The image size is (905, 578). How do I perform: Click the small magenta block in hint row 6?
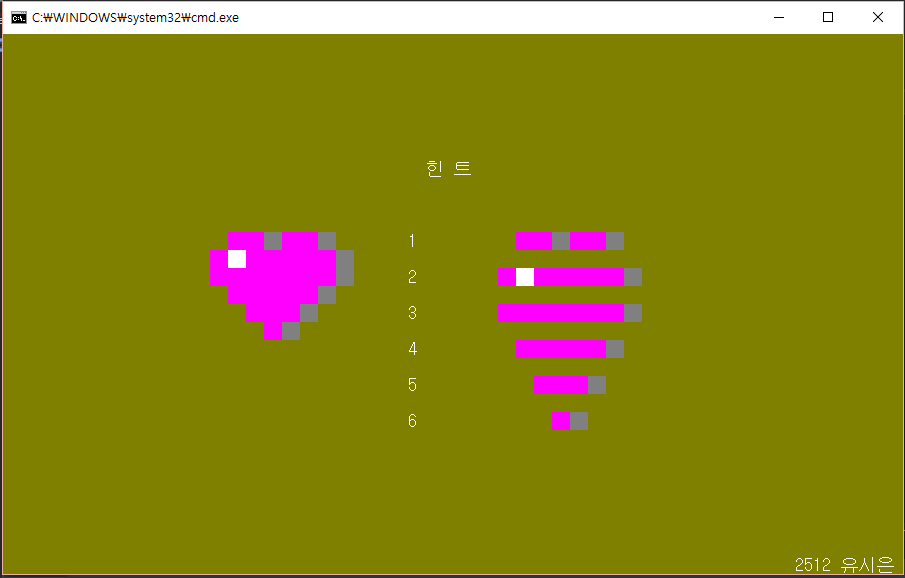[560, 421]
